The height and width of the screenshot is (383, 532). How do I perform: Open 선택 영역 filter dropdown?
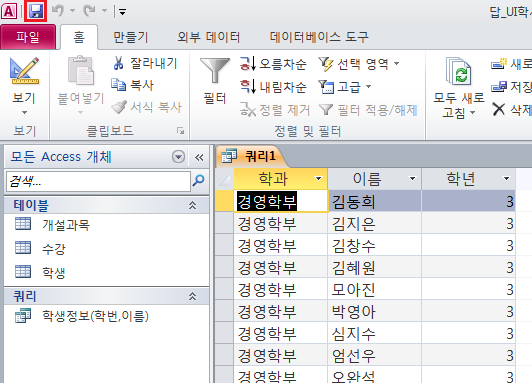click(359, 64)
